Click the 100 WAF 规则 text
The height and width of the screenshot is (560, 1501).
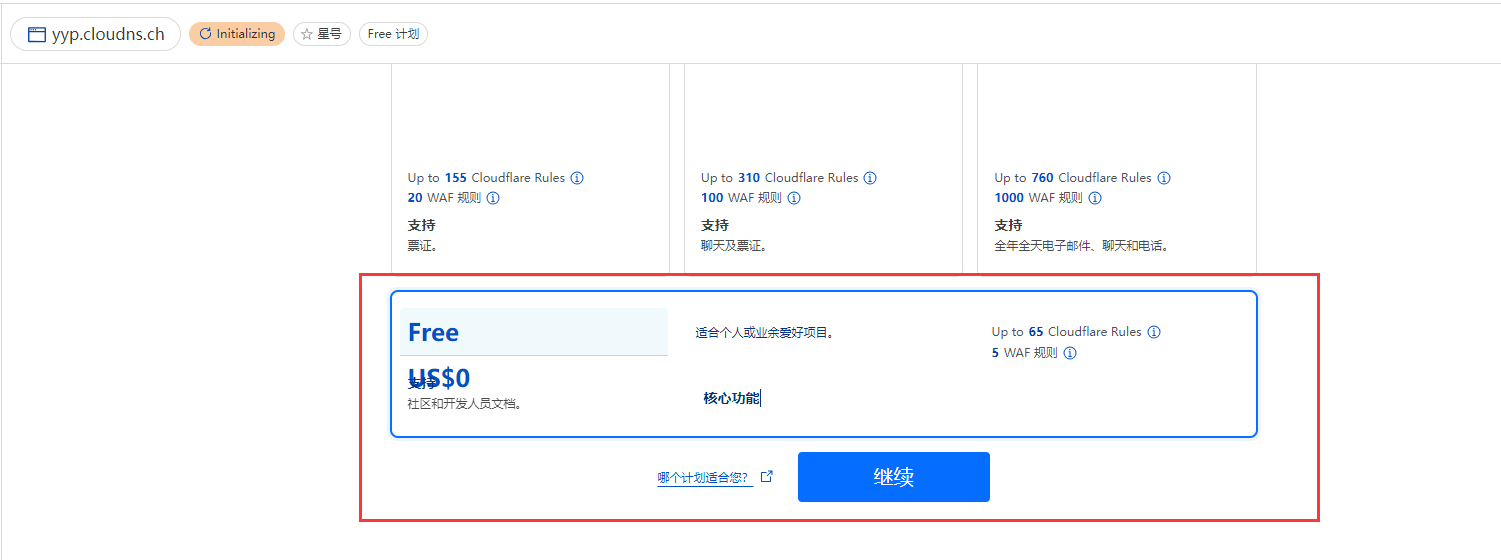coord(742,198)
